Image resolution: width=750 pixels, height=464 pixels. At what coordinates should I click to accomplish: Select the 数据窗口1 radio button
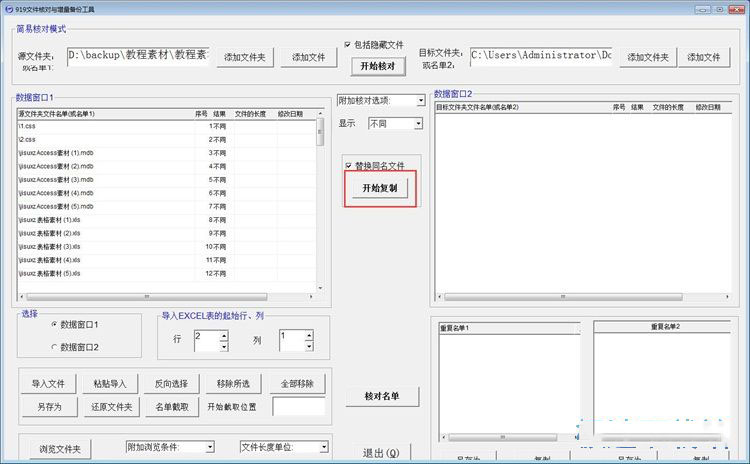pyautogui.click(x=54, y=324)
